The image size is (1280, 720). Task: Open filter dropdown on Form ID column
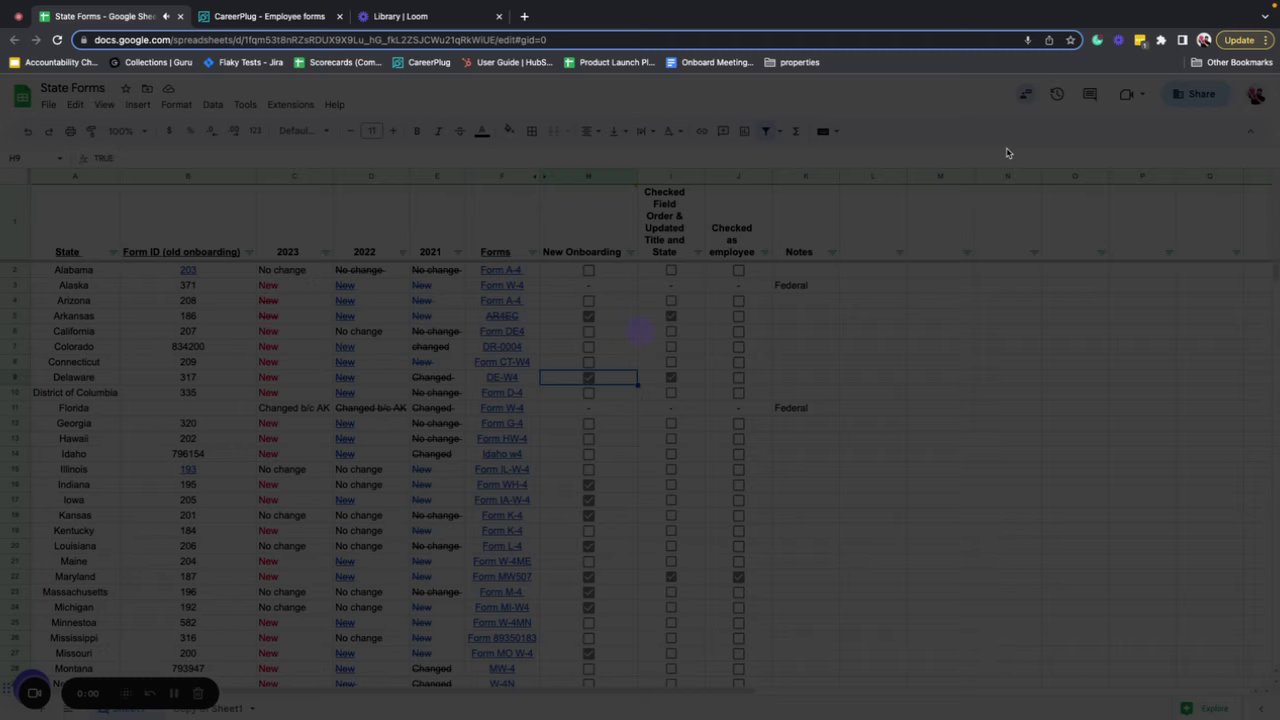[249, 252]
